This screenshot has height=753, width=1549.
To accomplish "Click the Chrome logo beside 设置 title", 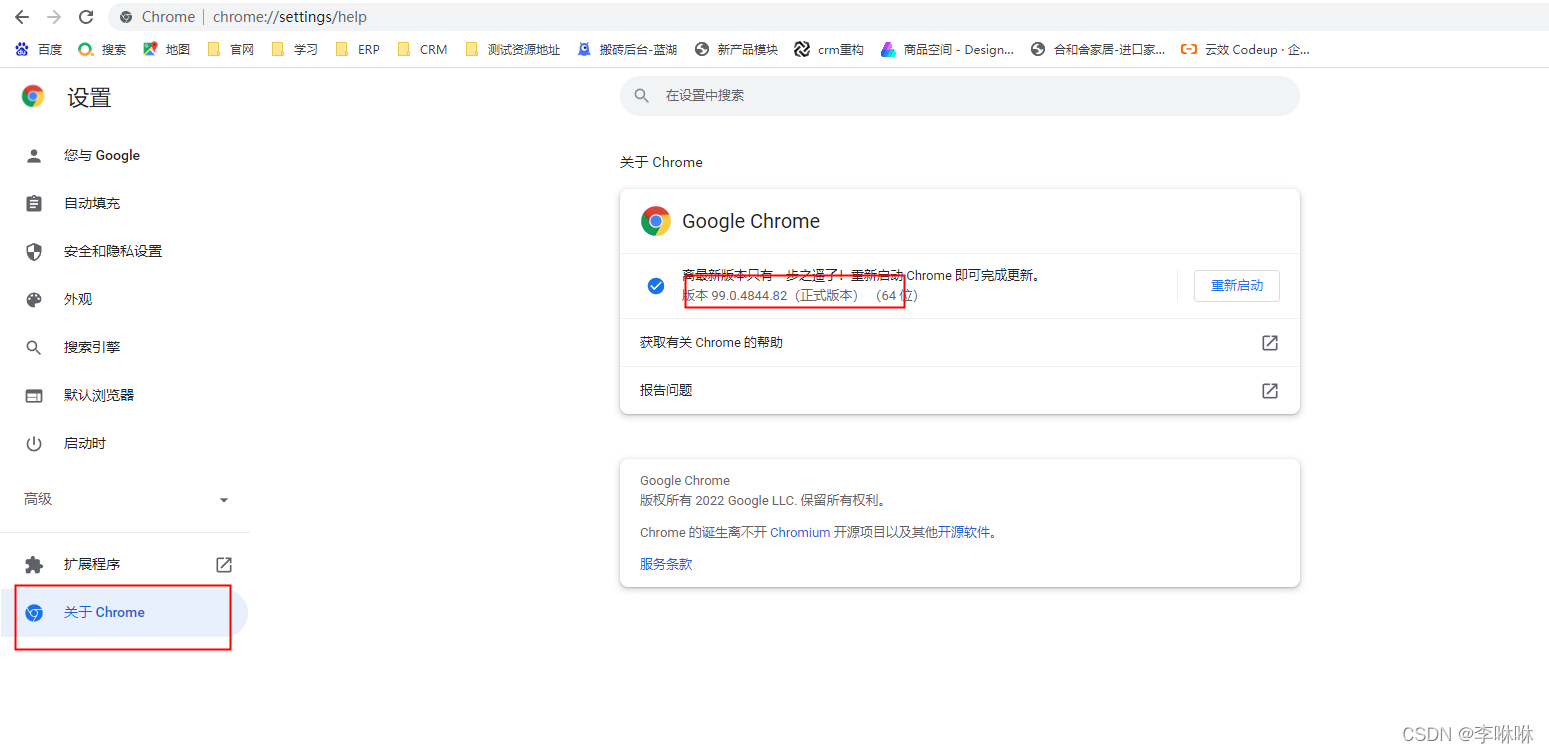I will (33, 97).
